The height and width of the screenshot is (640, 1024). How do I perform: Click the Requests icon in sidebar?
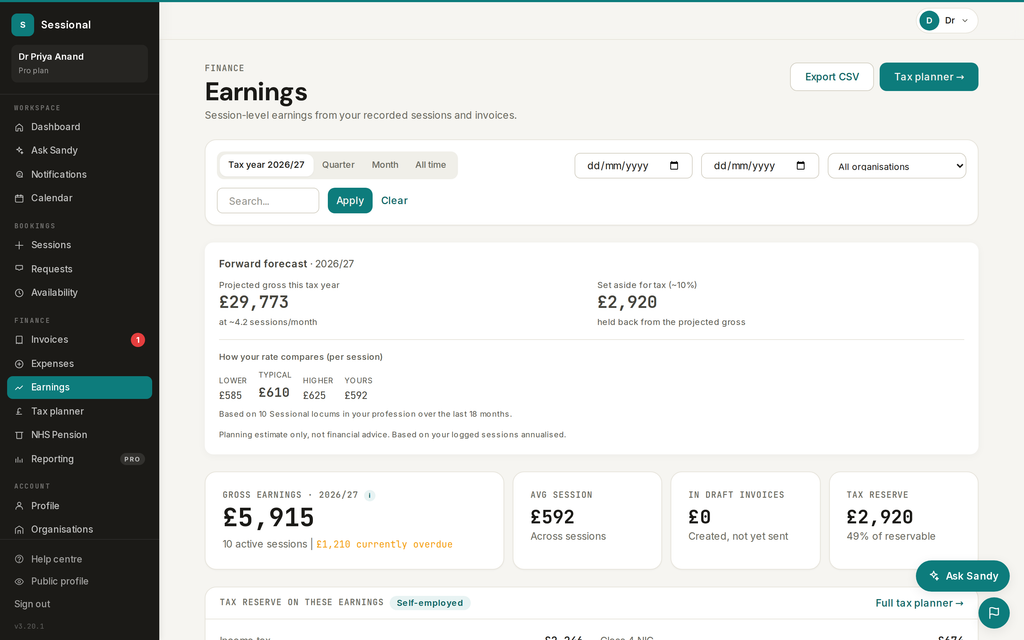pos(19,269)
